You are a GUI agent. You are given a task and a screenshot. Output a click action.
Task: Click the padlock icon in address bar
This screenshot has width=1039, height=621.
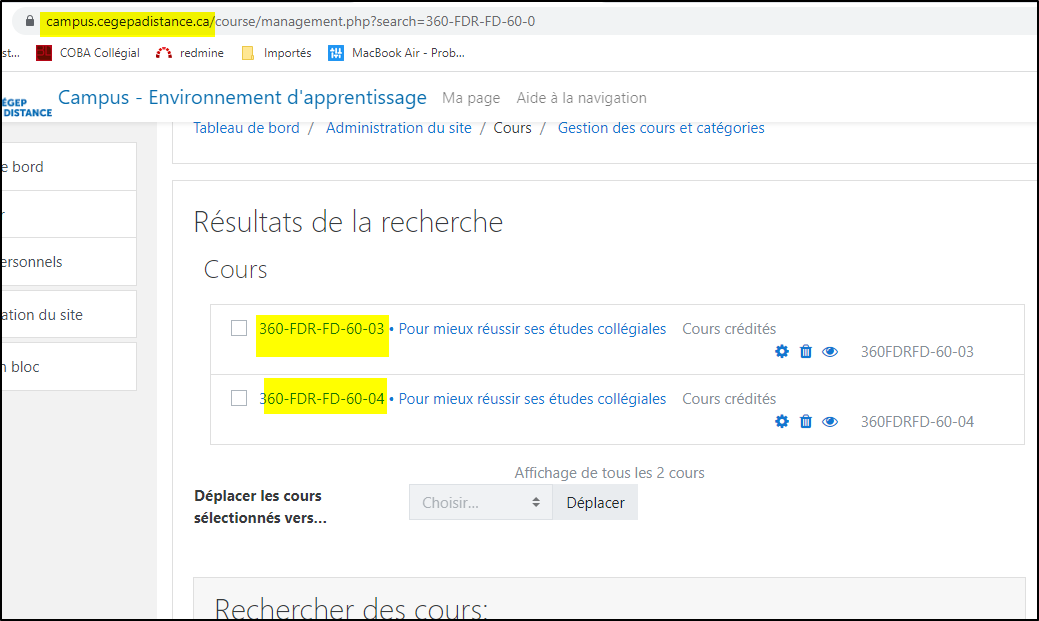click(30, 21)
